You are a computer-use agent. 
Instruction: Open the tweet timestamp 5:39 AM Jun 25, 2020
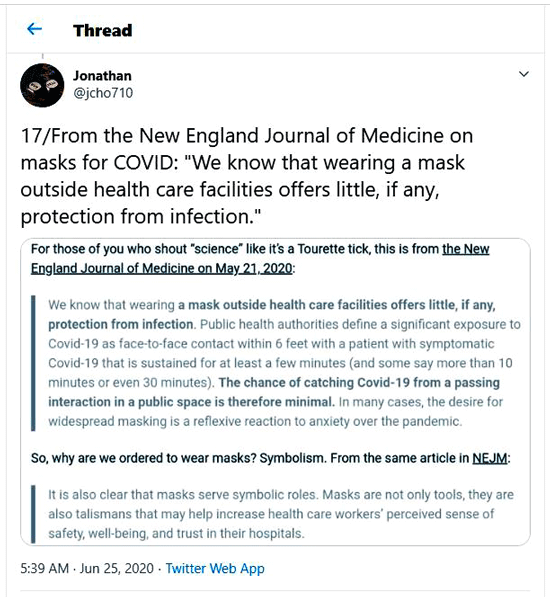[x=87, y=568]
